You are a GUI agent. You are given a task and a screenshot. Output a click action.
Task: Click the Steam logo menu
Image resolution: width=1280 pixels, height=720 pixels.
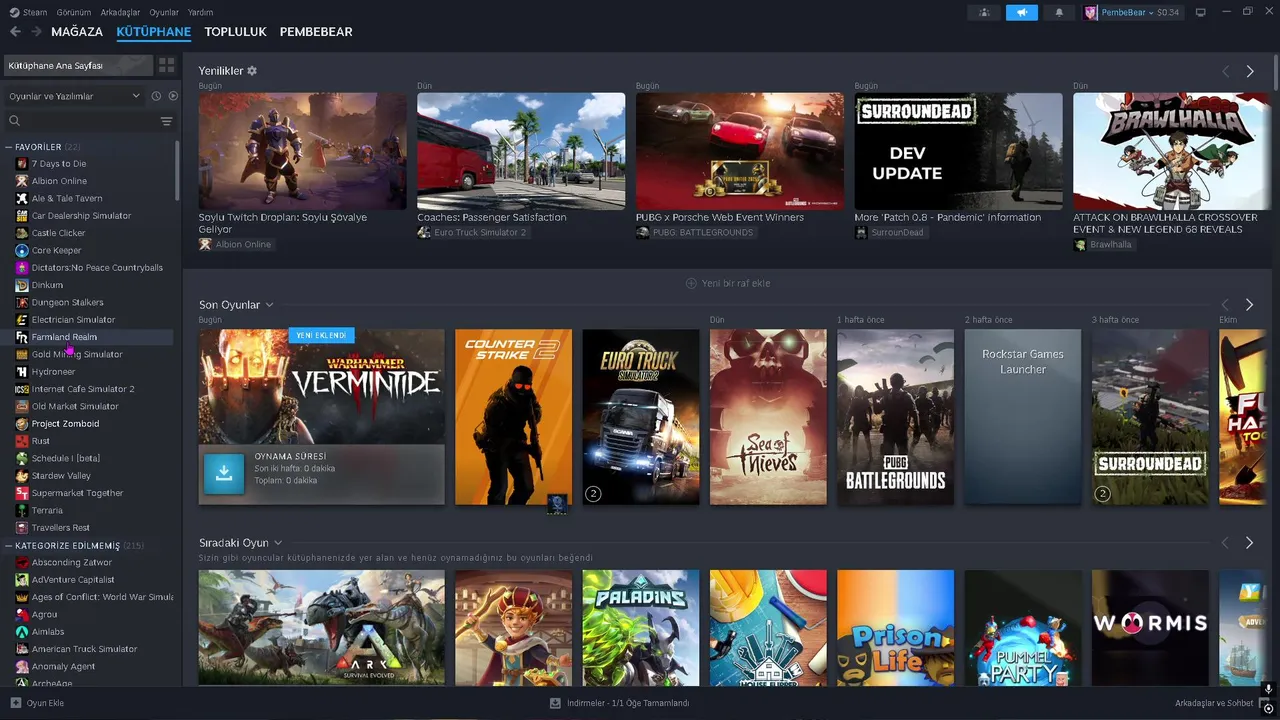28,12
